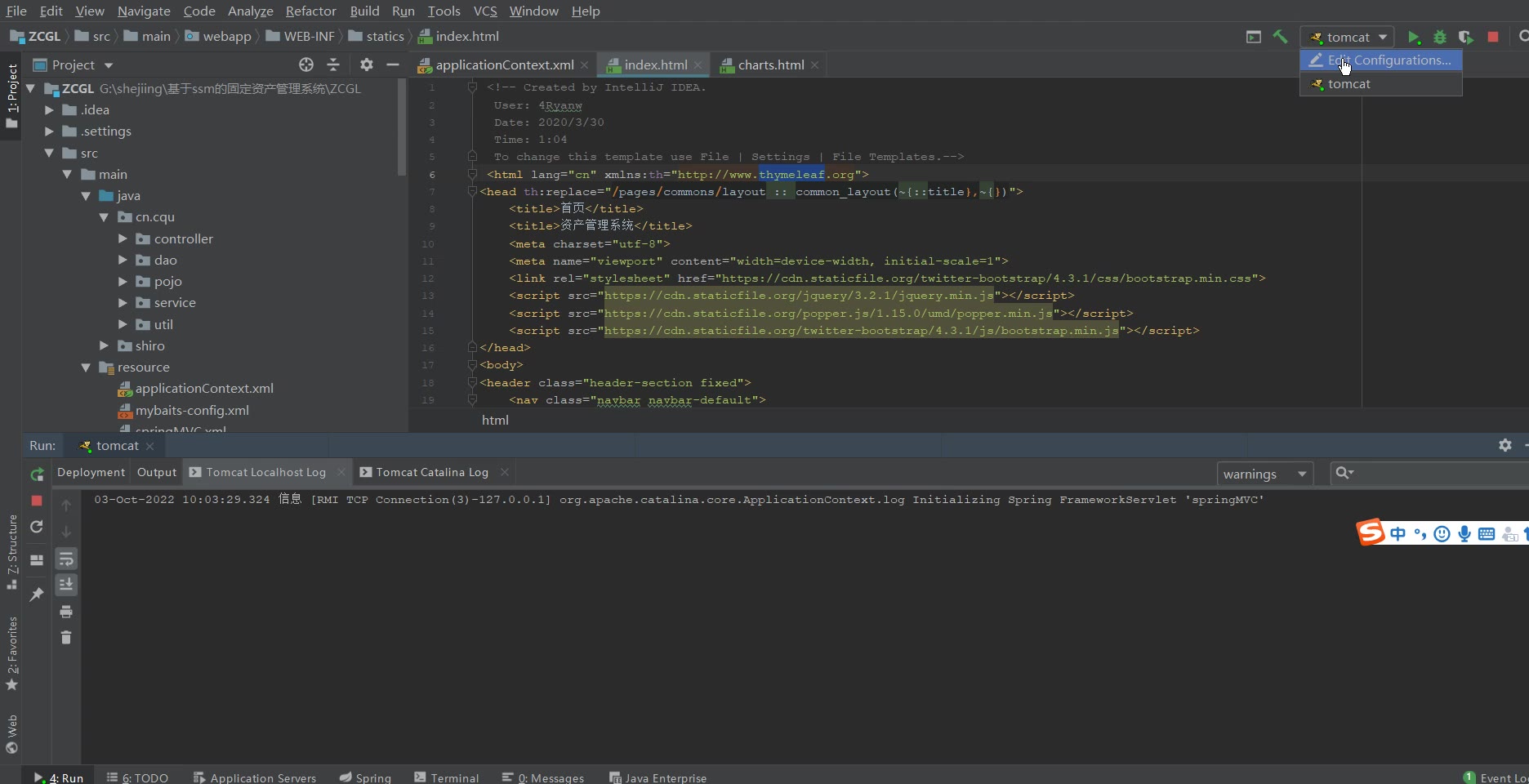Open Project panel settings gear
1529x784 pixels.
(x=367, y=65)
